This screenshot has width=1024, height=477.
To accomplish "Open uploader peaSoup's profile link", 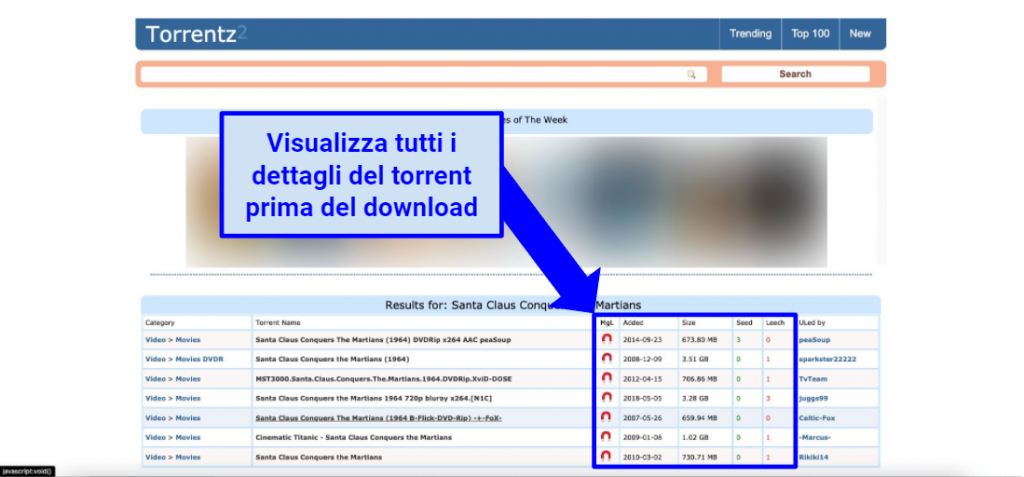I will (x=814, y=340).
